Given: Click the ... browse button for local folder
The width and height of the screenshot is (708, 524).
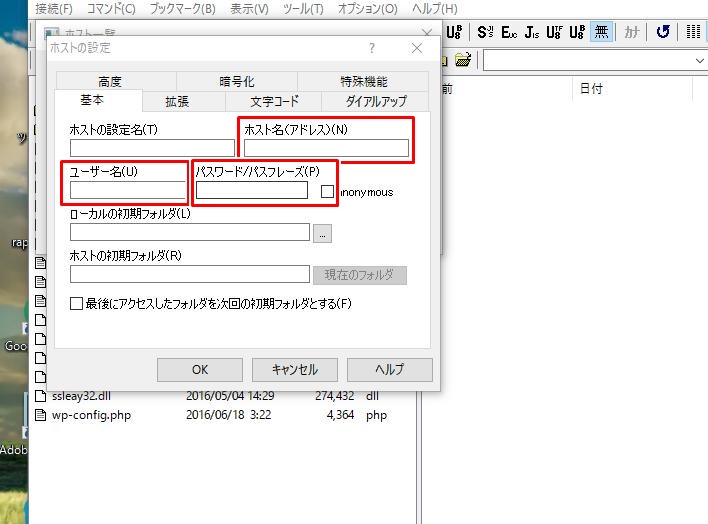Looking at the screenshot, I should click(x=322, y=233).
